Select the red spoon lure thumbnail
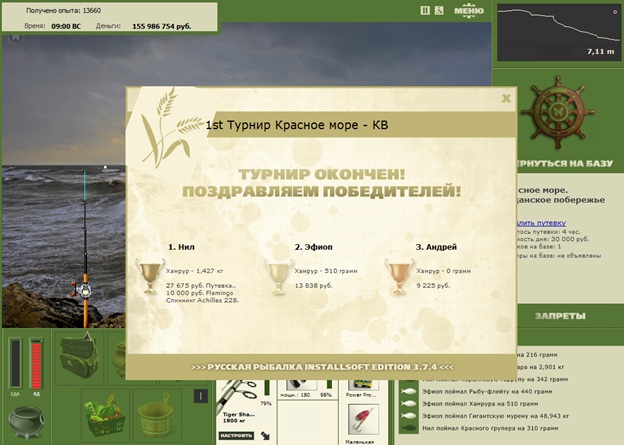The width and height of the screenshot is (624, 445). tap(363, 420)
